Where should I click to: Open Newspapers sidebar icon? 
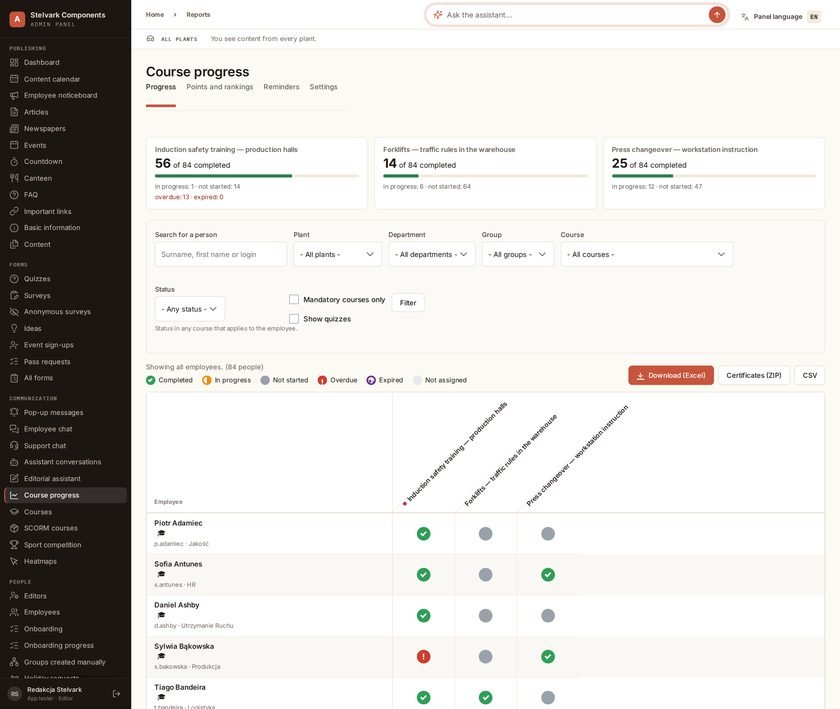(14, 129)
